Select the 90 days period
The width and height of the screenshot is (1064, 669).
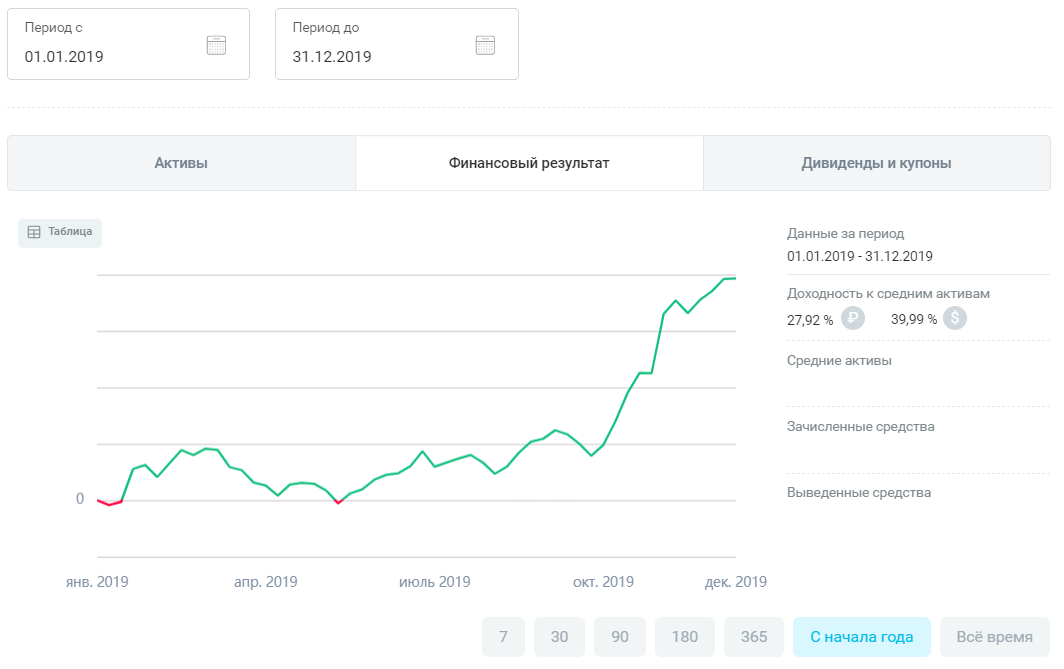click(x=620, y=637)
